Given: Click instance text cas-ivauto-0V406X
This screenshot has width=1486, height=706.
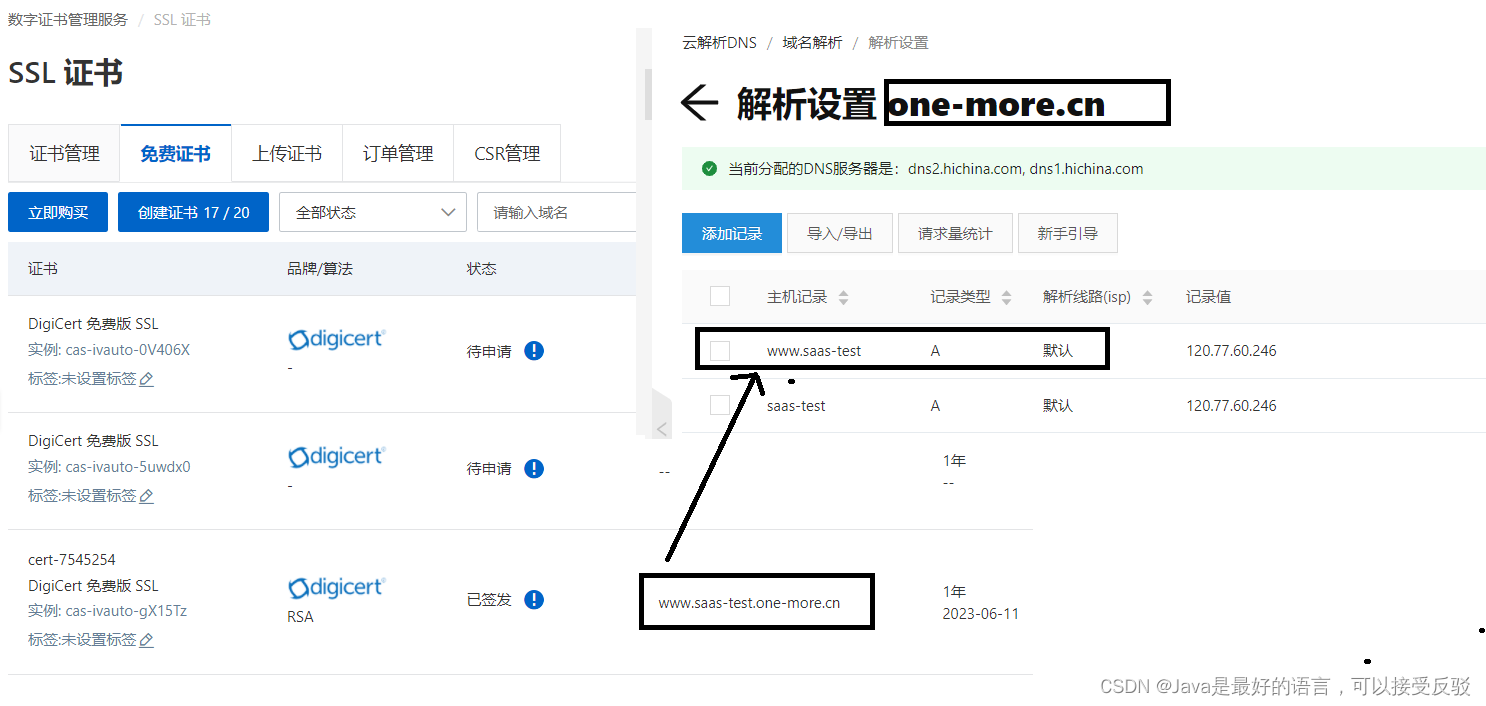Looking at the screenshot, I should (x=127, y=350).
